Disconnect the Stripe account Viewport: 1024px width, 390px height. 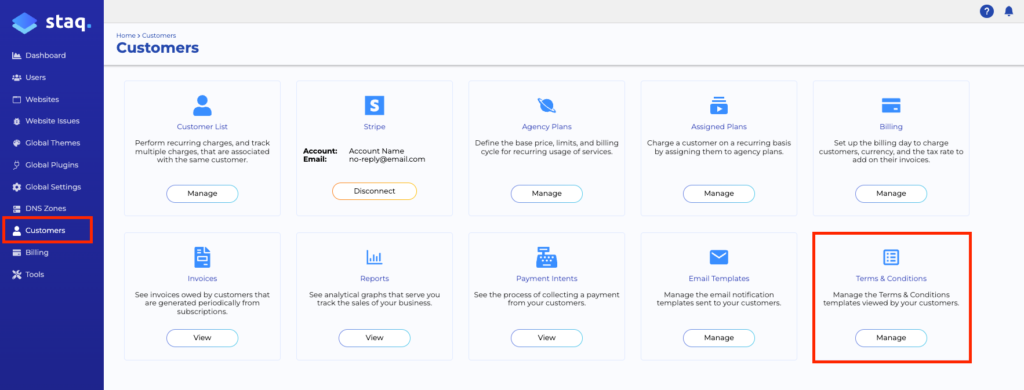click(374, 191)
